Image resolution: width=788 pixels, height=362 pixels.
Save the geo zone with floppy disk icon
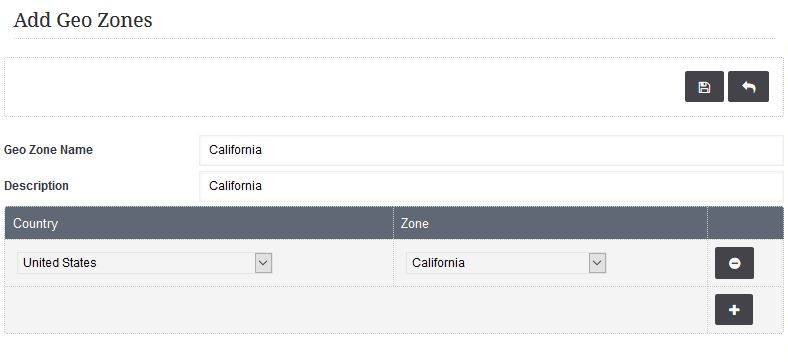pyautogui.click(x=704, y=86)
